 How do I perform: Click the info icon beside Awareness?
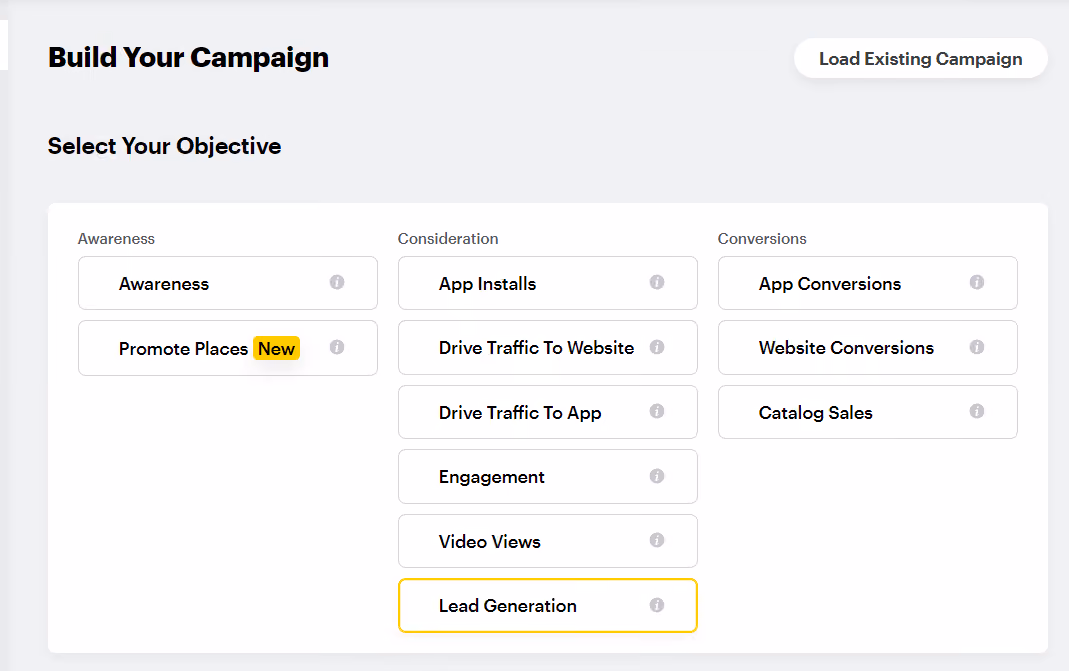(337, 282)
